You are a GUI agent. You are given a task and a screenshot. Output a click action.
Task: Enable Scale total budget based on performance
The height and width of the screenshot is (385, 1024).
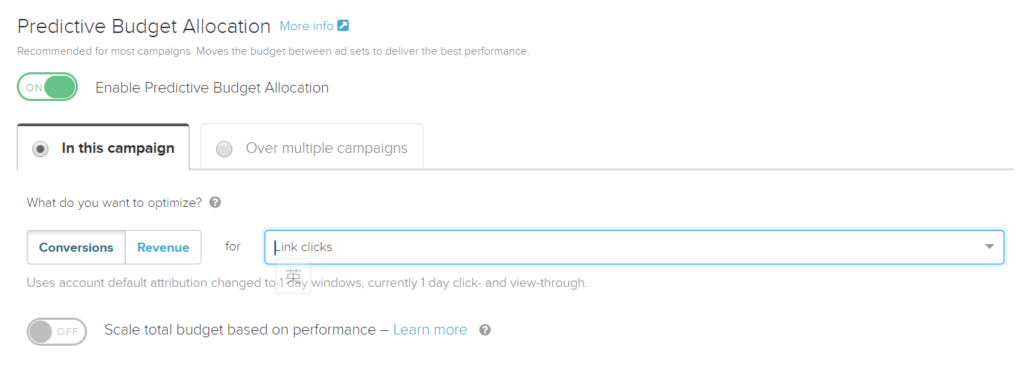click(57, 331)
